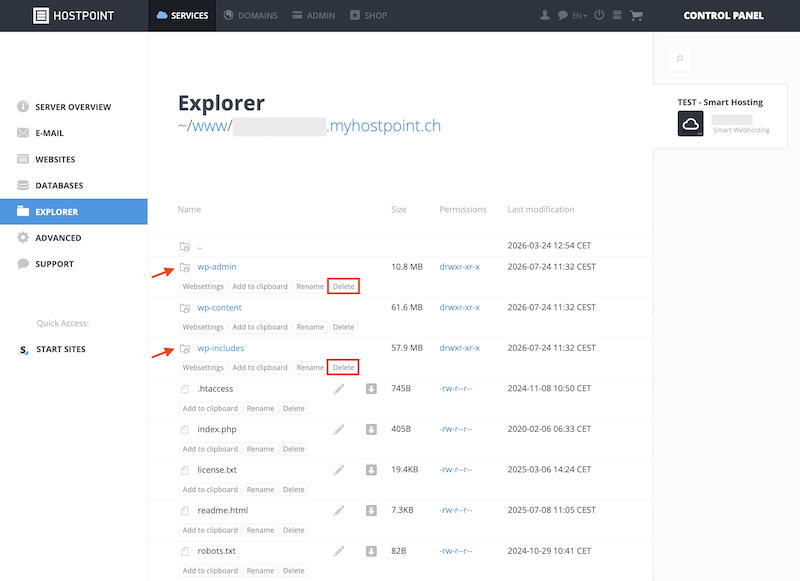Switch to the Shop tab
Viewport: 800px width, 581px height.
click(368, 15)
